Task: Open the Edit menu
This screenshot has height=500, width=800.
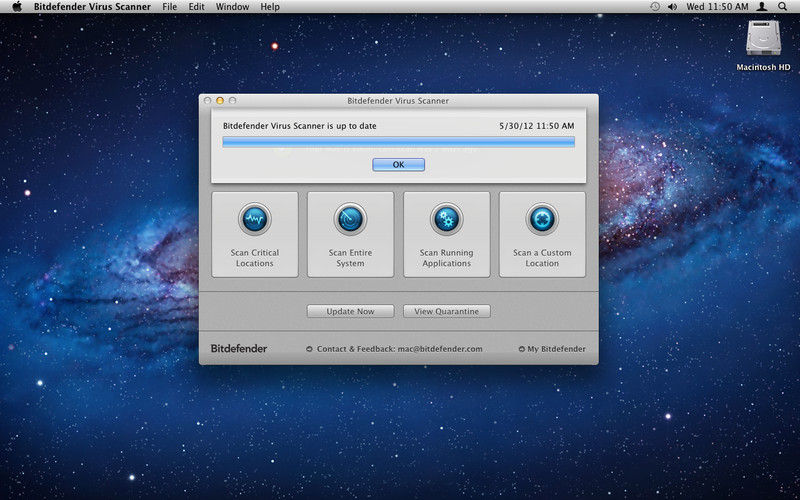Action: pyautogui.click(x=196, y=7)
